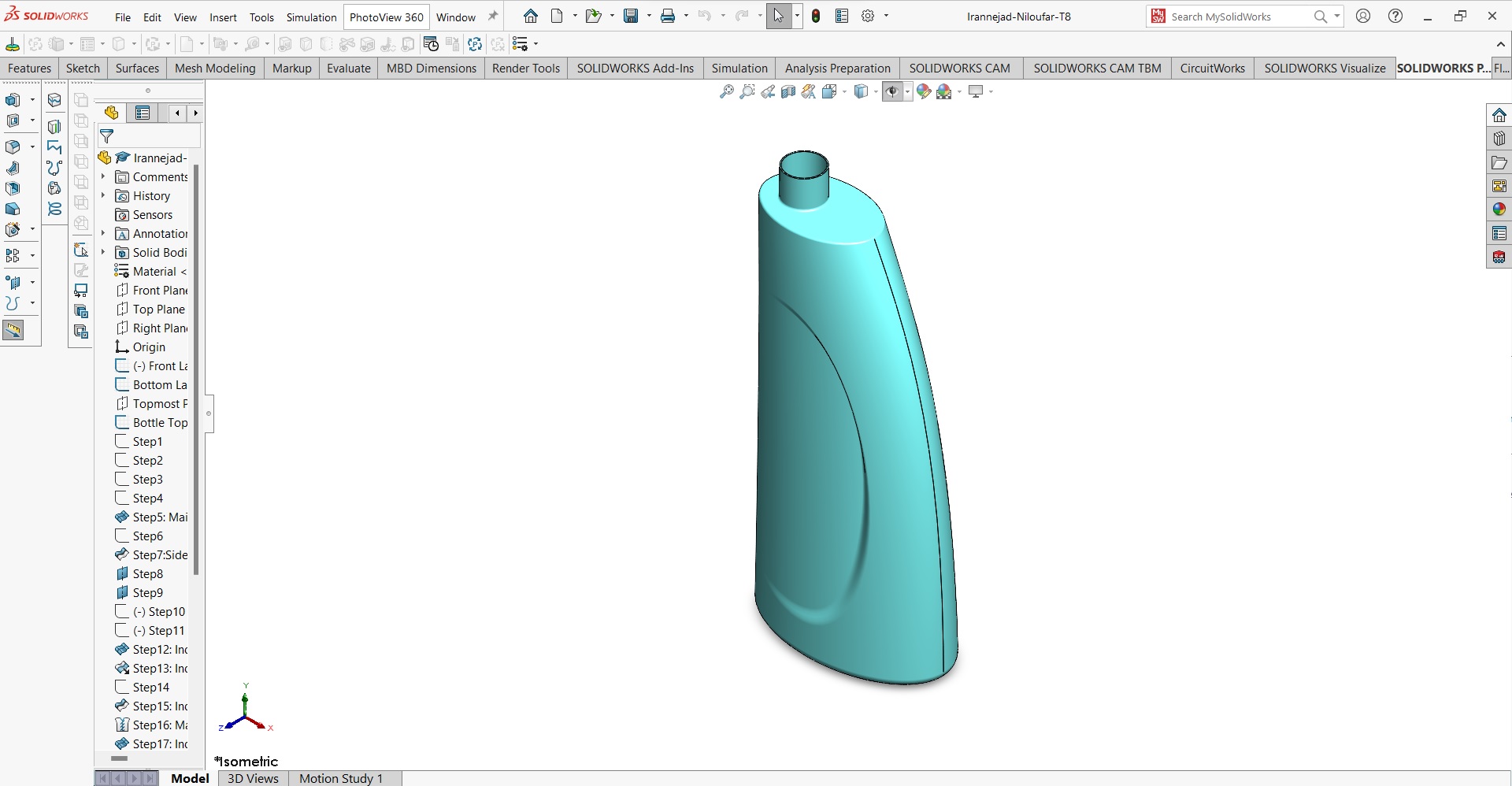Click the Rebuild traffic light icon
The width and height of the screenshot is (1512, 786).
[x=816, y=16]
